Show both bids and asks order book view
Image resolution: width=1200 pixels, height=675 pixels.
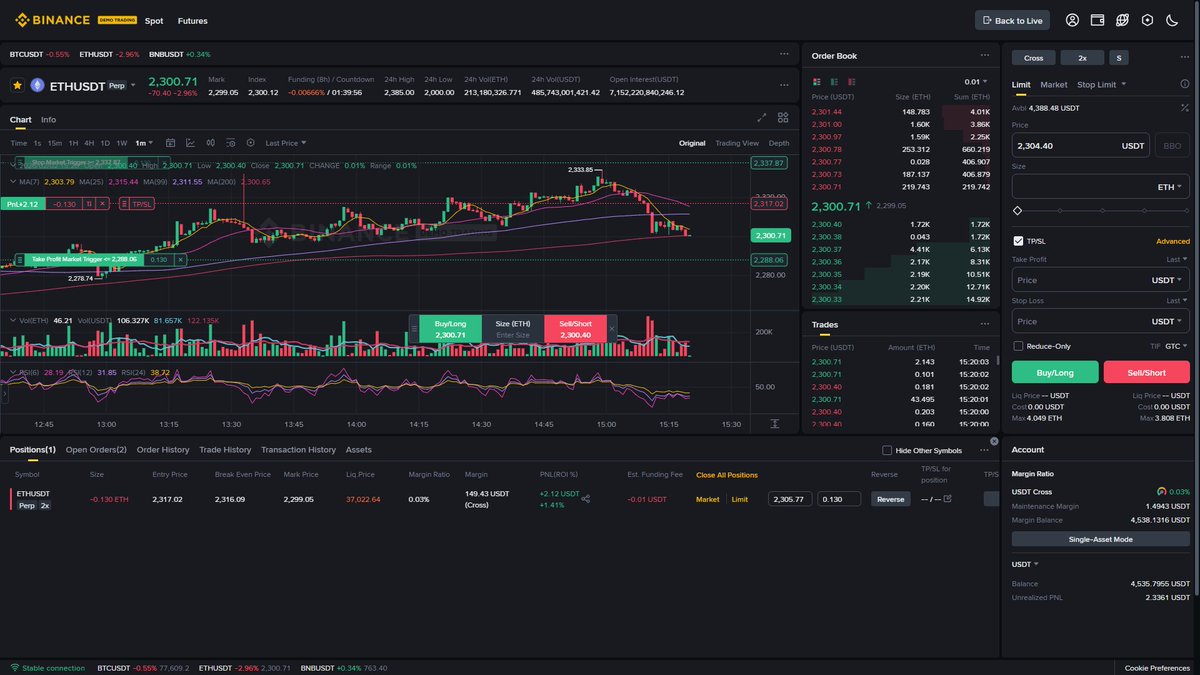coord(817,82)
